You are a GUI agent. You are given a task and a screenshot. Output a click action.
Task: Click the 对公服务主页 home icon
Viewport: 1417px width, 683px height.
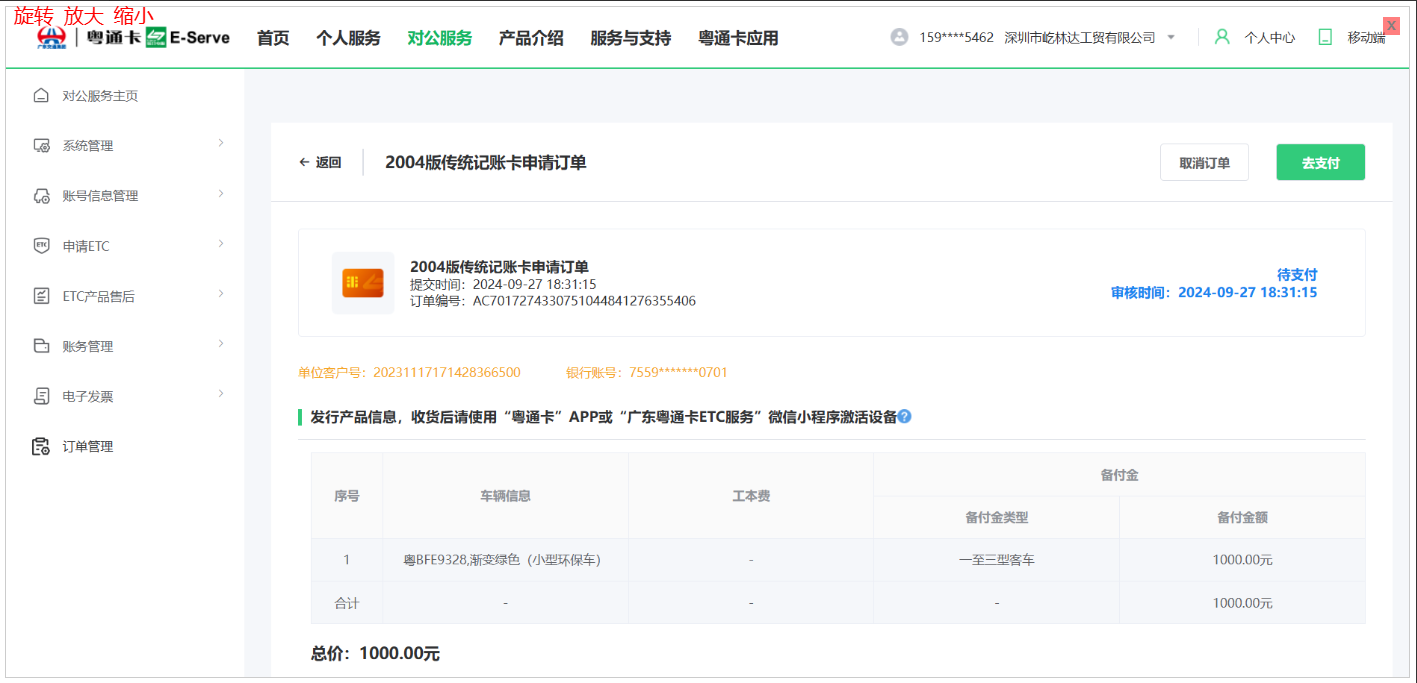[41, 96]
